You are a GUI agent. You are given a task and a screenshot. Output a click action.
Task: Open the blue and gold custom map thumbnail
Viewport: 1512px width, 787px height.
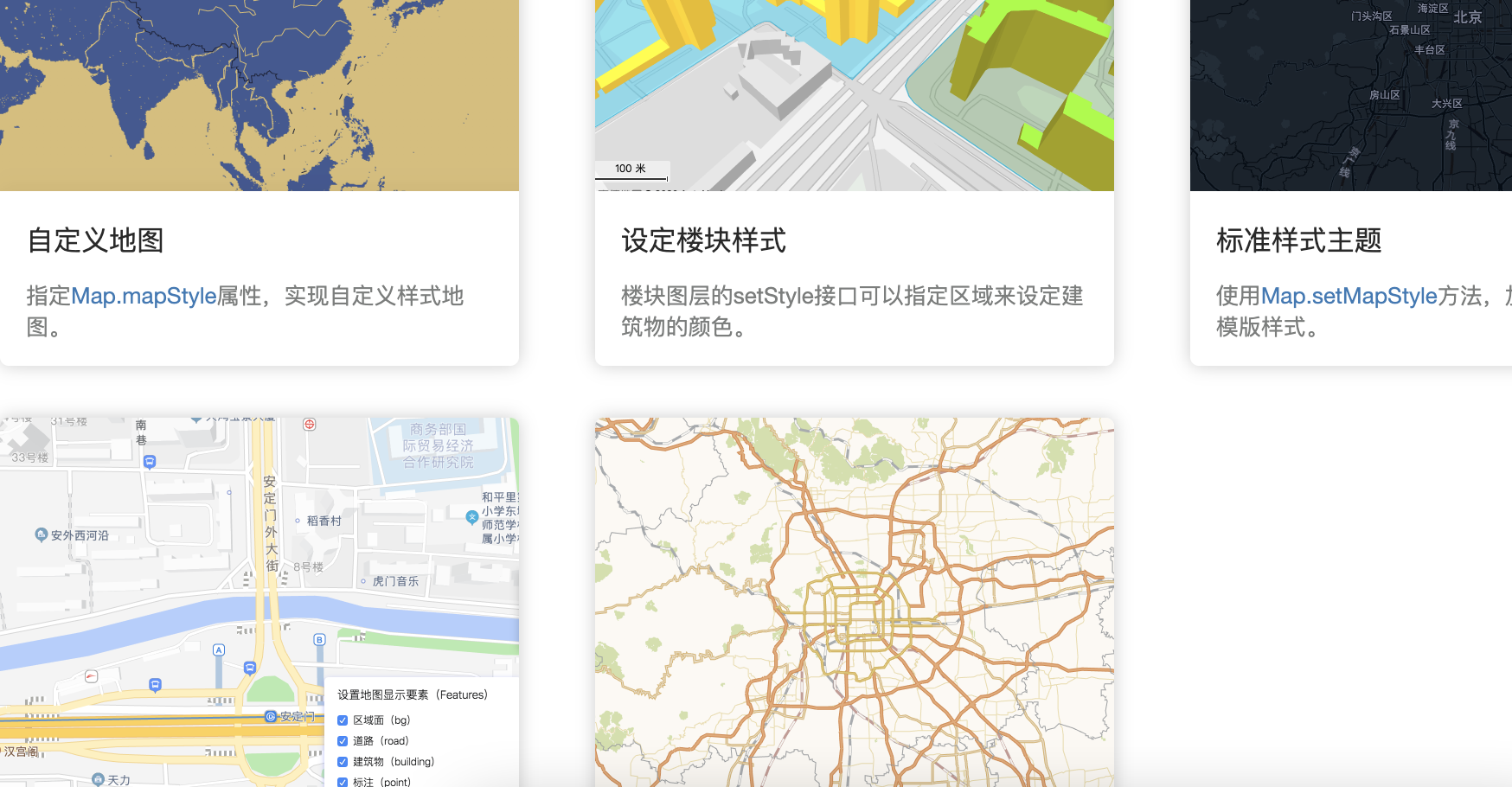pyautogui.click(x=259, y=95)
